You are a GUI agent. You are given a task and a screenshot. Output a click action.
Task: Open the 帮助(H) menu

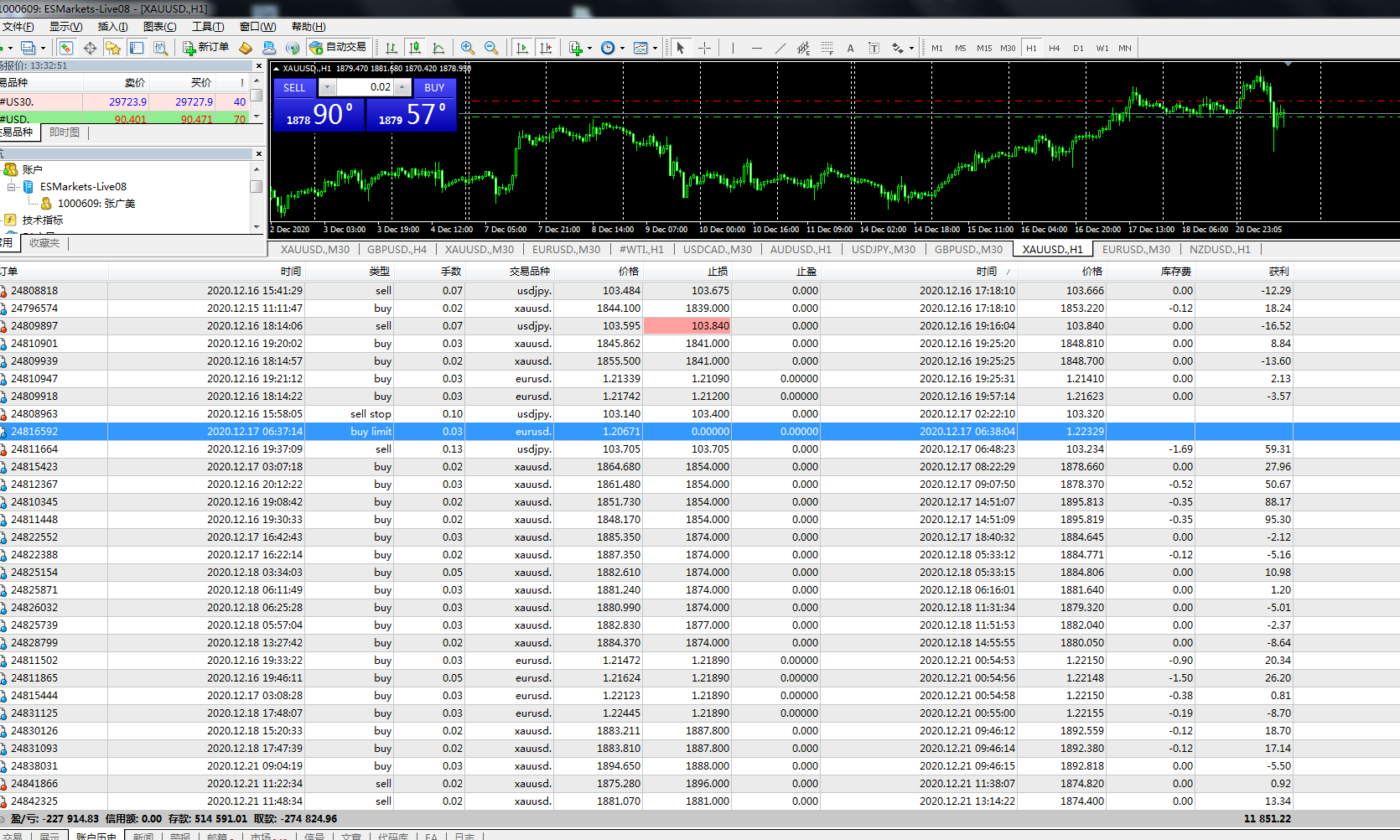pos(309,27)
